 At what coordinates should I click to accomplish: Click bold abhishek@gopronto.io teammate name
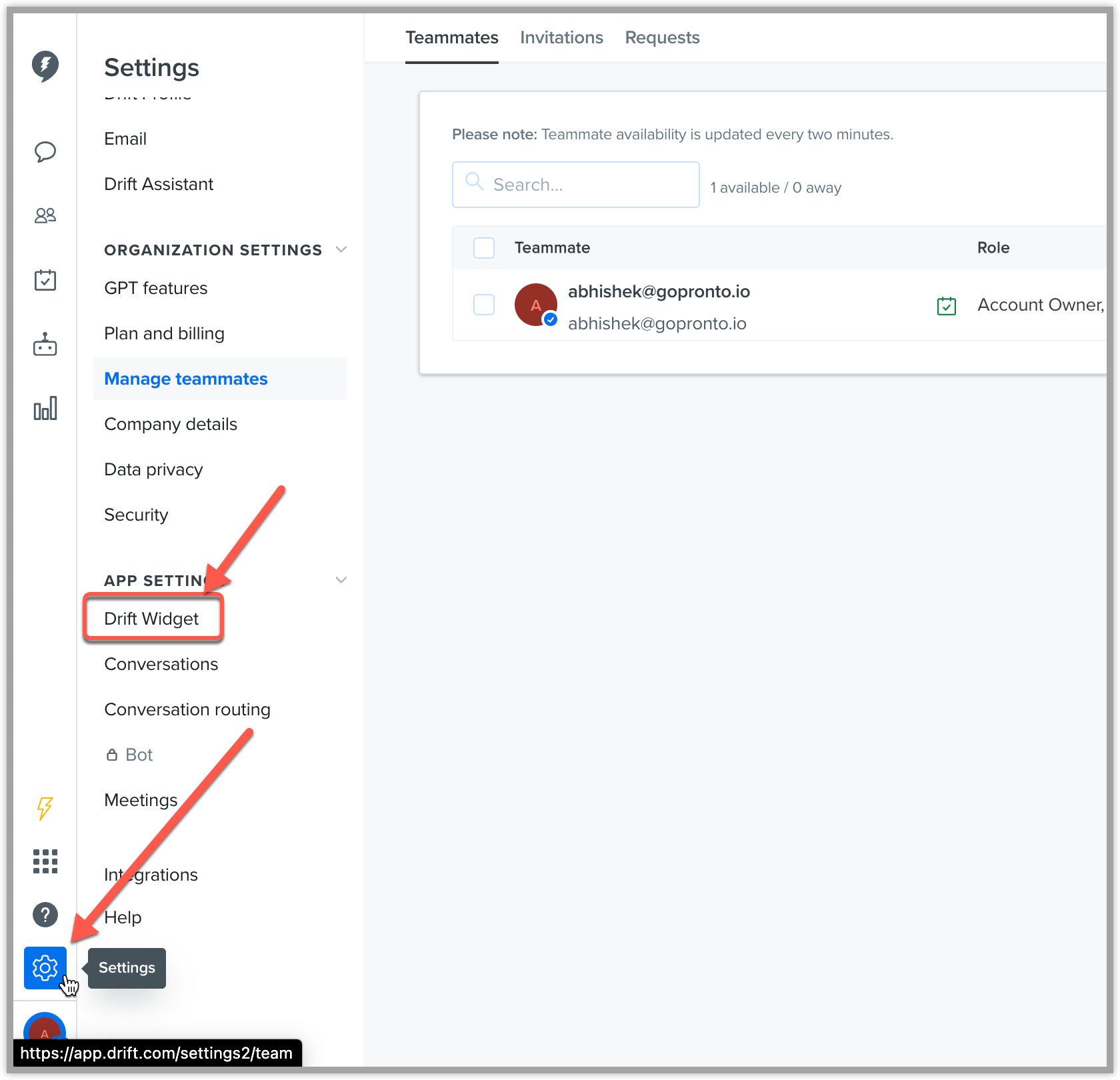(659, 291)
